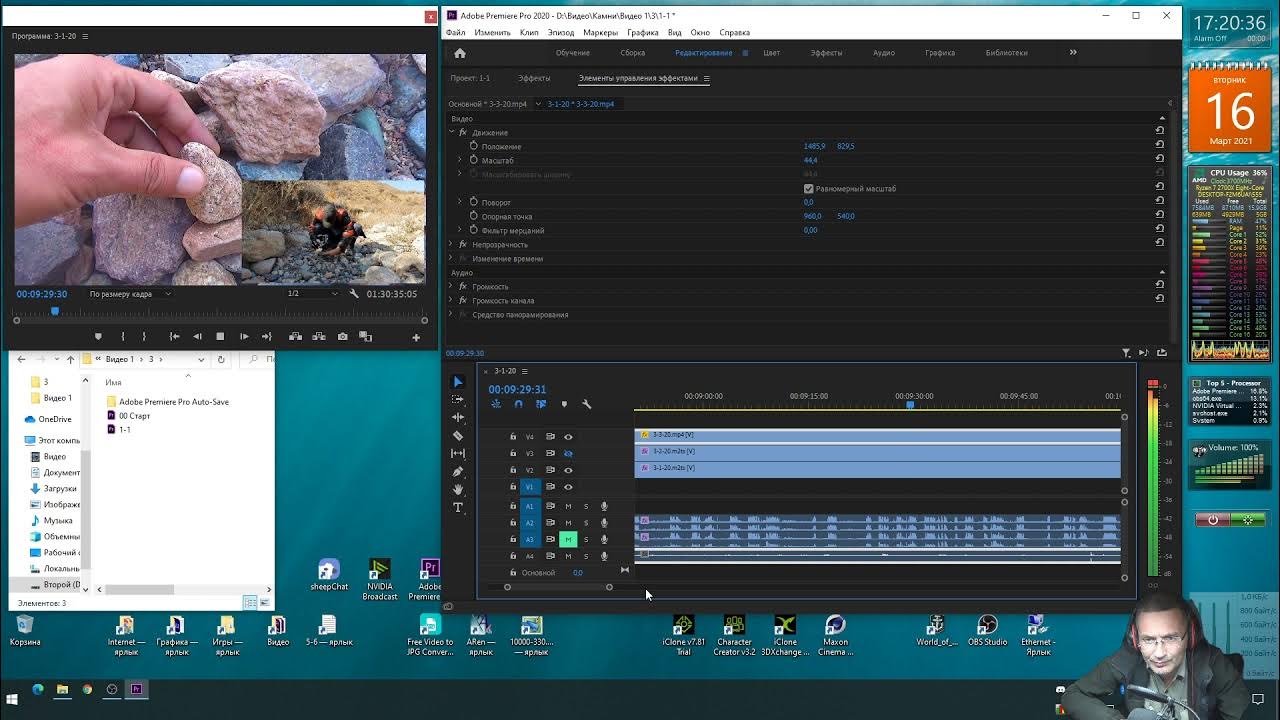Open timeline wrench display settings
This screenshot has width=1280, height=720.
tap(586, 405)
